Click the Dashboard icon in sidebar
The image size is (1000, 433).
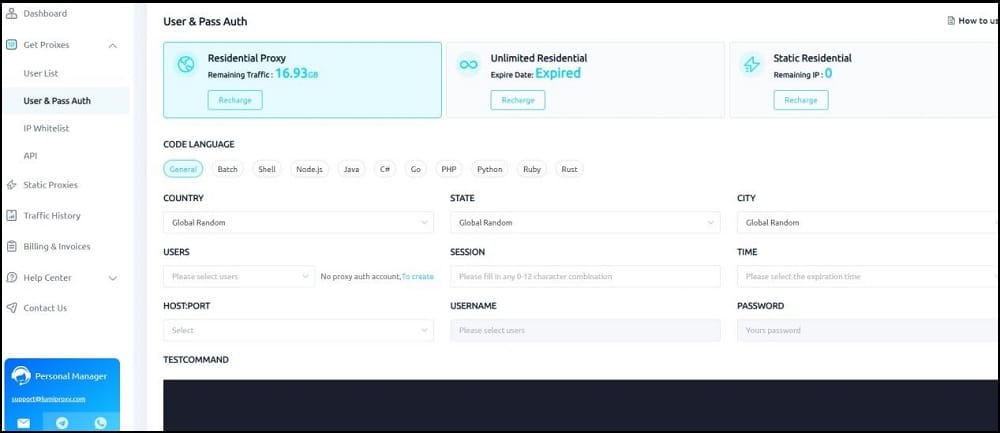11,13
